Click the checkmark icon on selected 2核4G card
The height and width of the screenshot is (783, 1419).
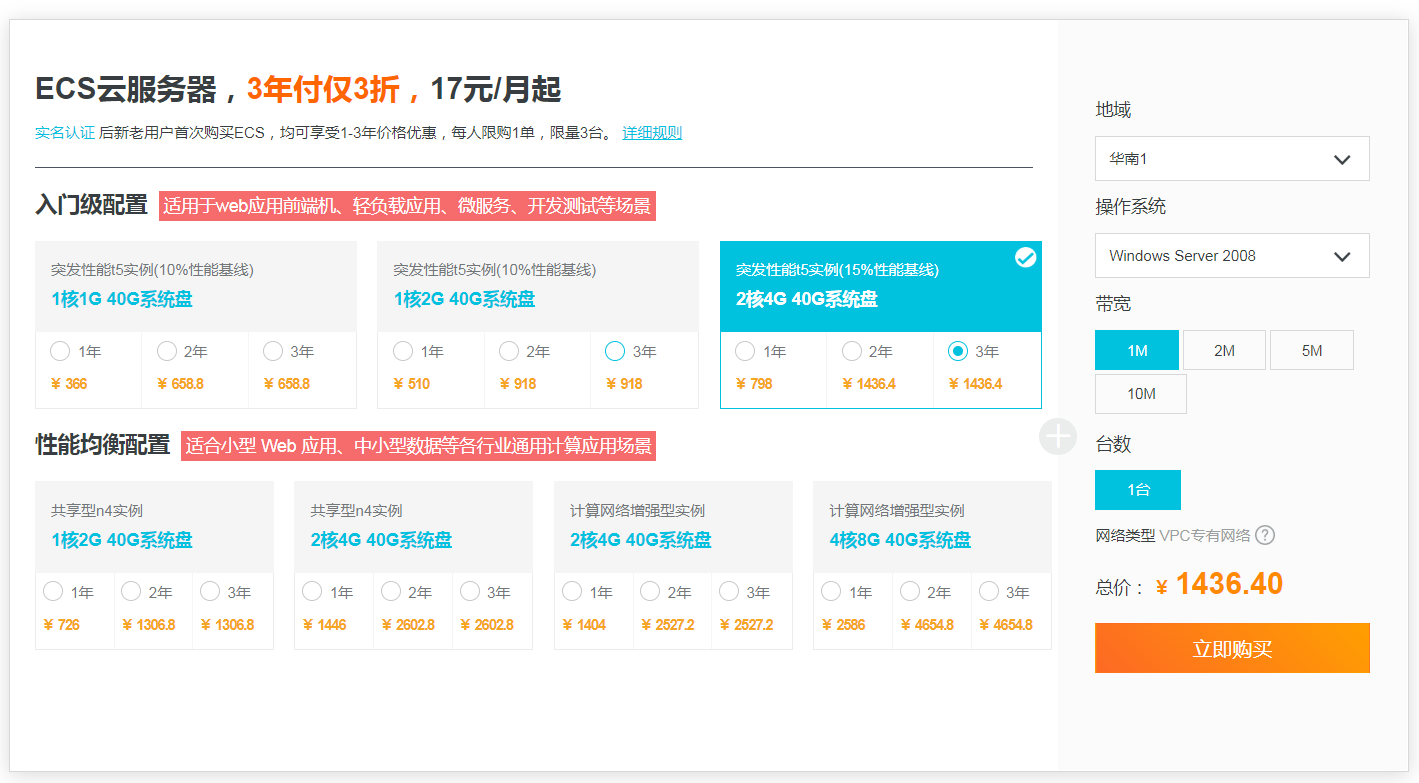(1025, 258)
